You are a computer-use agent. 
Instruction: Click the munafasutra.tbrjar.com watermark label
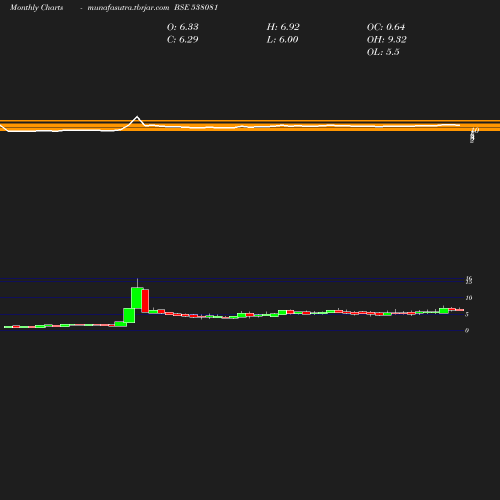(128, 8)
